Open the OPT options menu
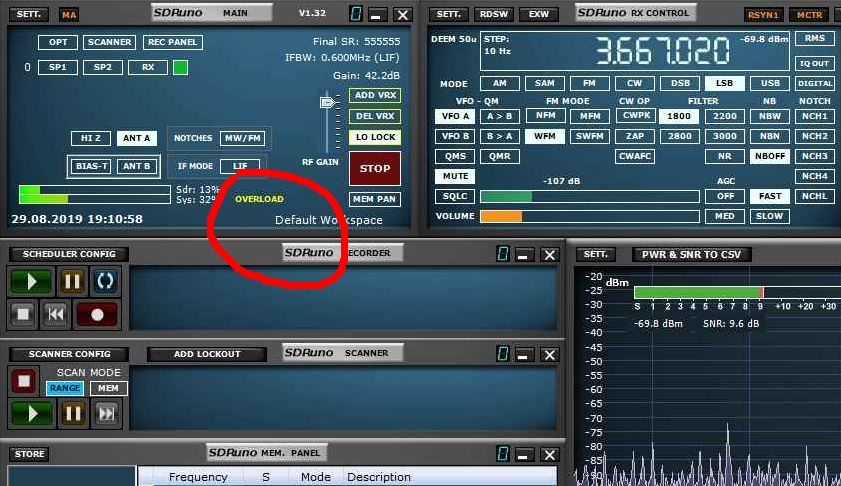The image size is (841, 486). click(58, 42)
